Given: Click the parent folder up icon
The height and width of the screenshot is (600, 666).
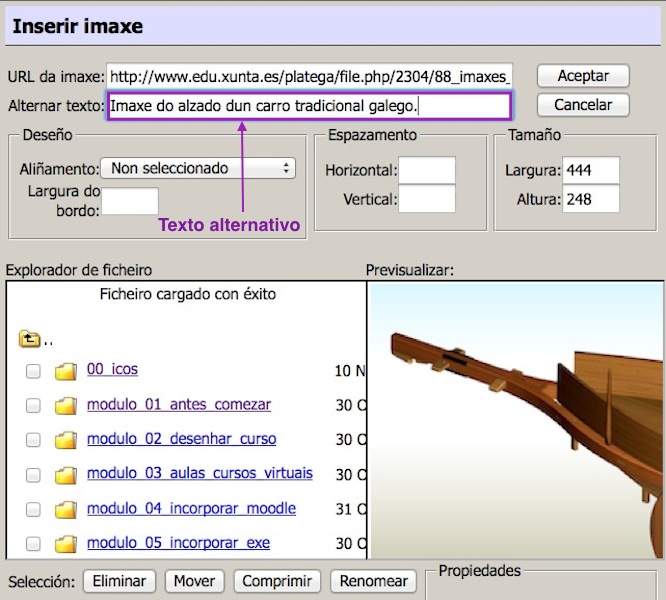Looking at the screenshot, I should (x=29, y=339).
